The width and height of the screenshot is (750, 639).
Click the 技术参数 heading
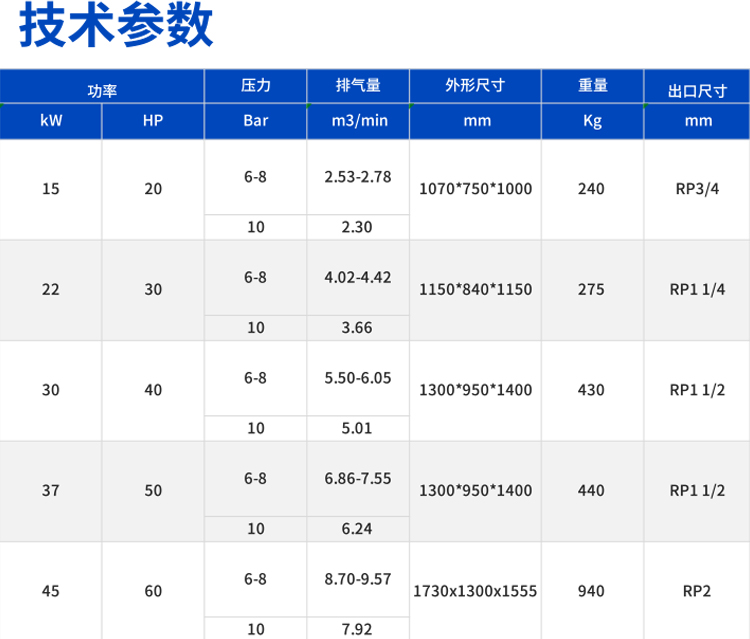(x=117, y=28)
